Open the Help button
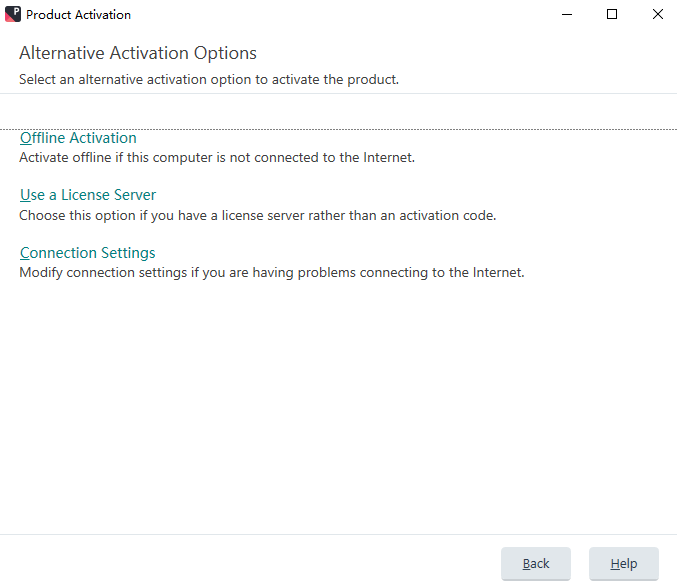Image resolution: width=677 pixels, height=587 pixels. click(x=624, y=563)
